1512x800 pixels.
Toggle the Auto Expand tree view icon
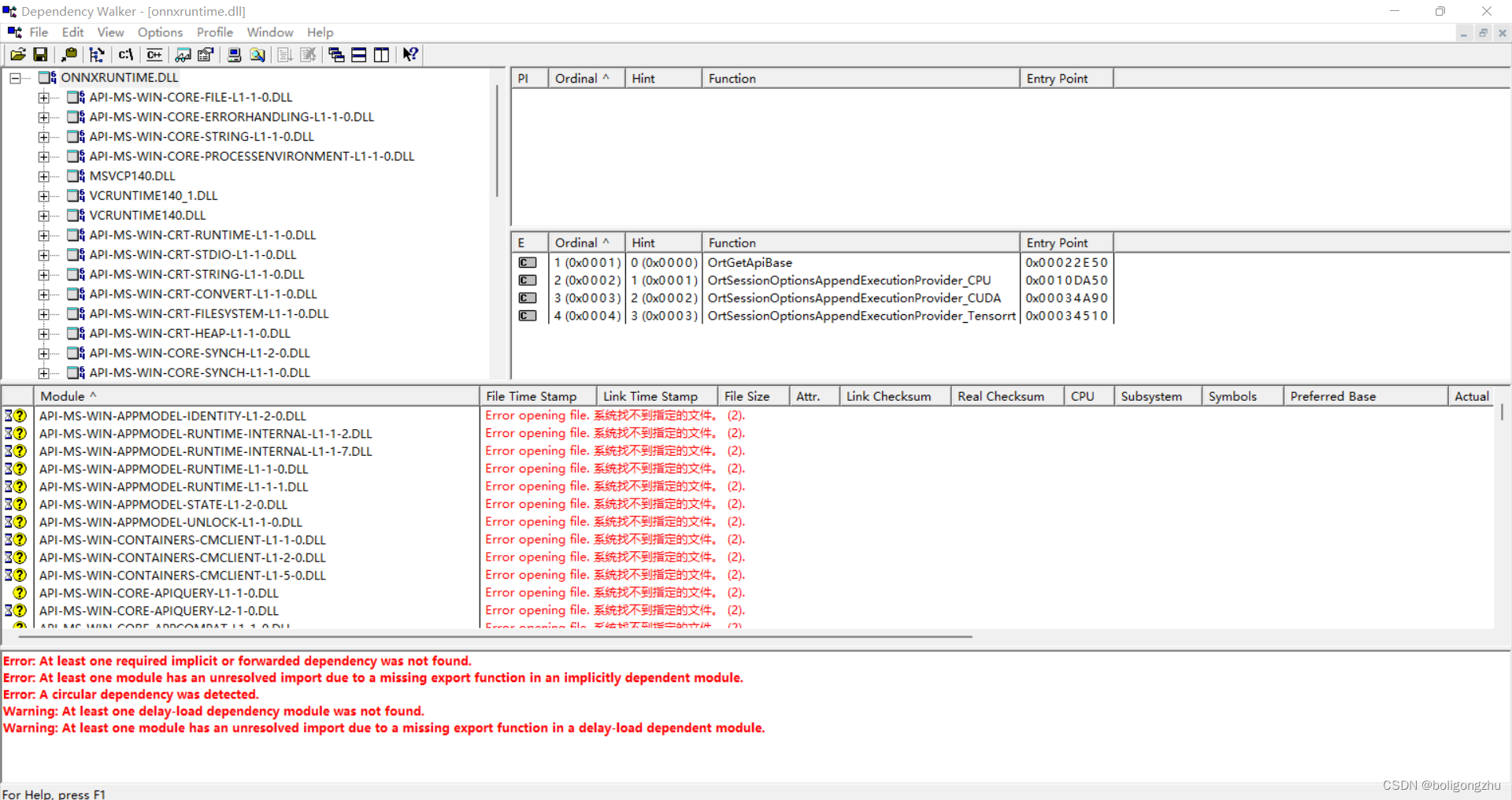[x=97, y=54]
